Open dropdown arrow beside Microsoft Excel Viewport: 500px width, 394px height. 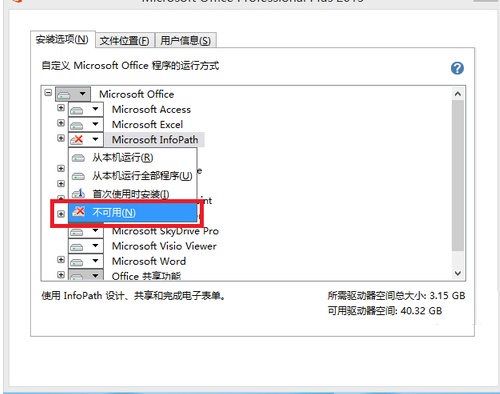(95, 124)
